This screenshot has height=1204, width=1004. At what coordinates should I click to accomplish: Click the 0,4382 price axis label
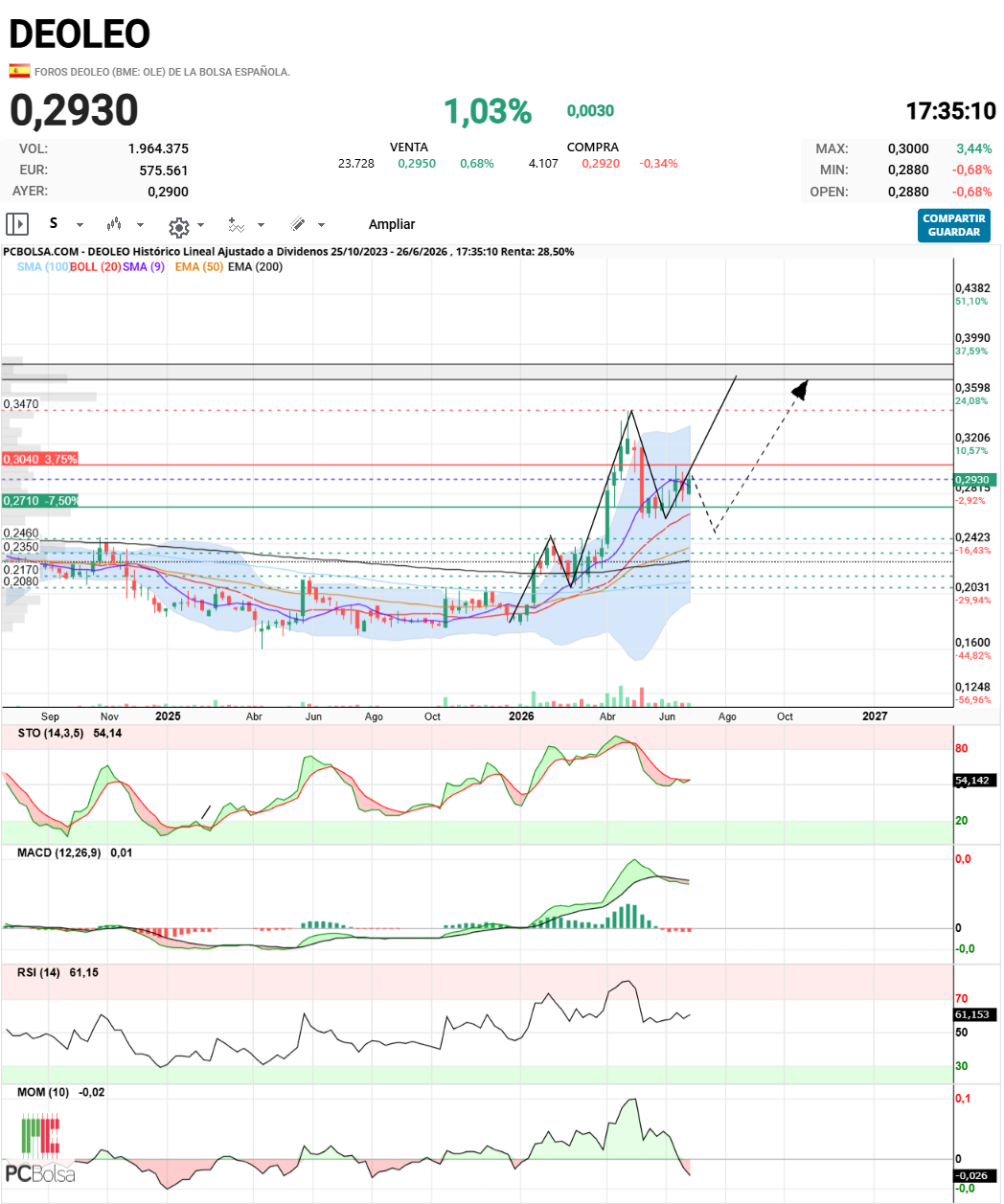click(972, 288)
